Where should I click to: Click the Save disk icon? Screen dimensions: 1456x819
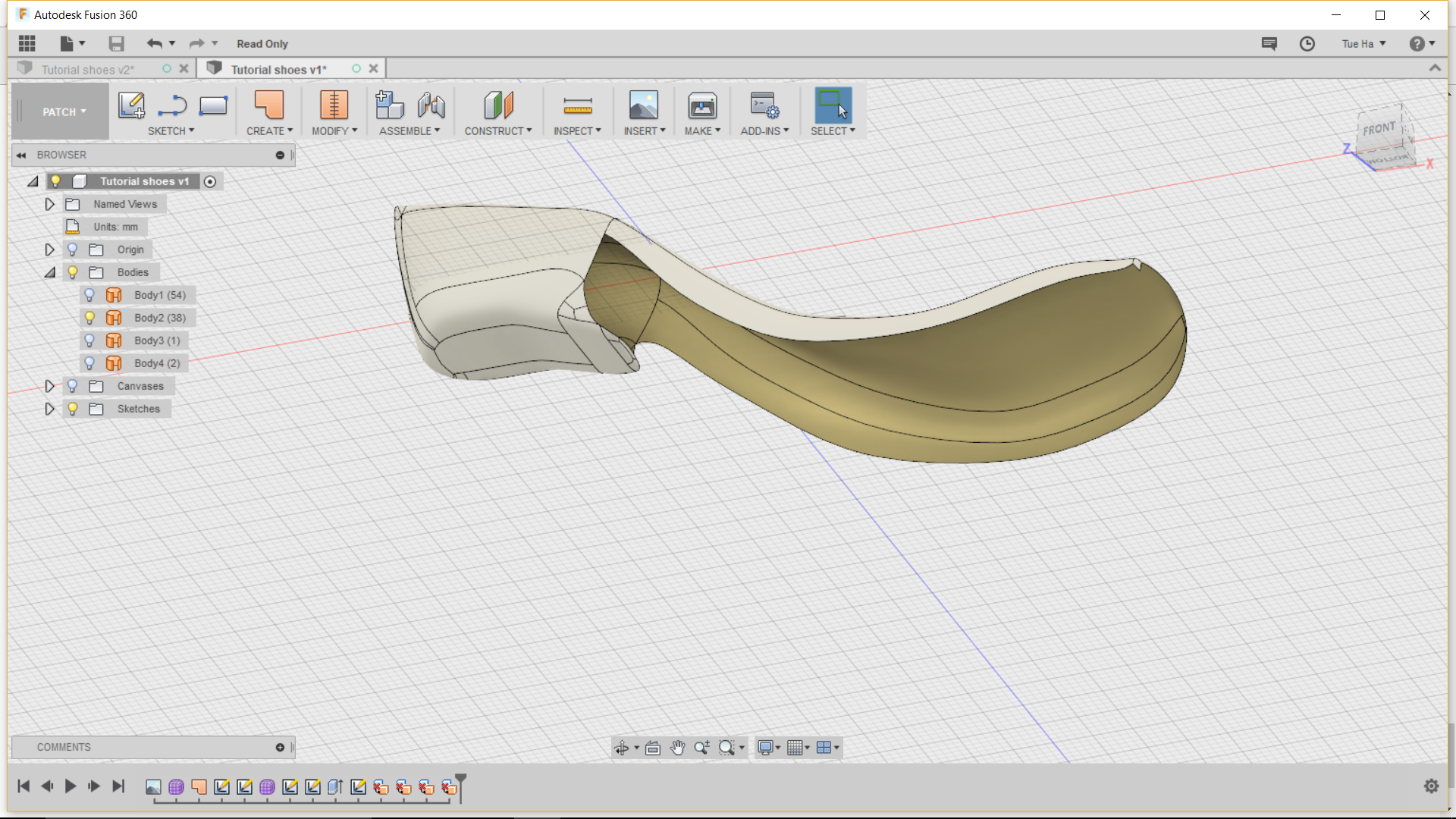[116, 44]
